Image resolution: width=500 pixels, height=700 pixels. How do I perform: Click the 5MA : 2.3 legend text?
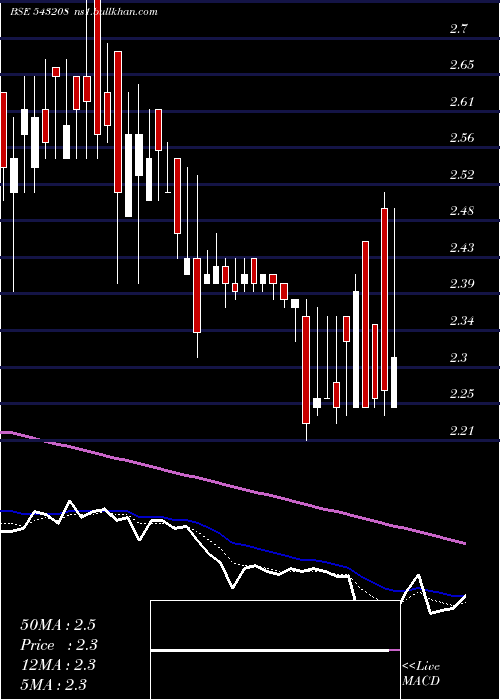pos(54,684)
